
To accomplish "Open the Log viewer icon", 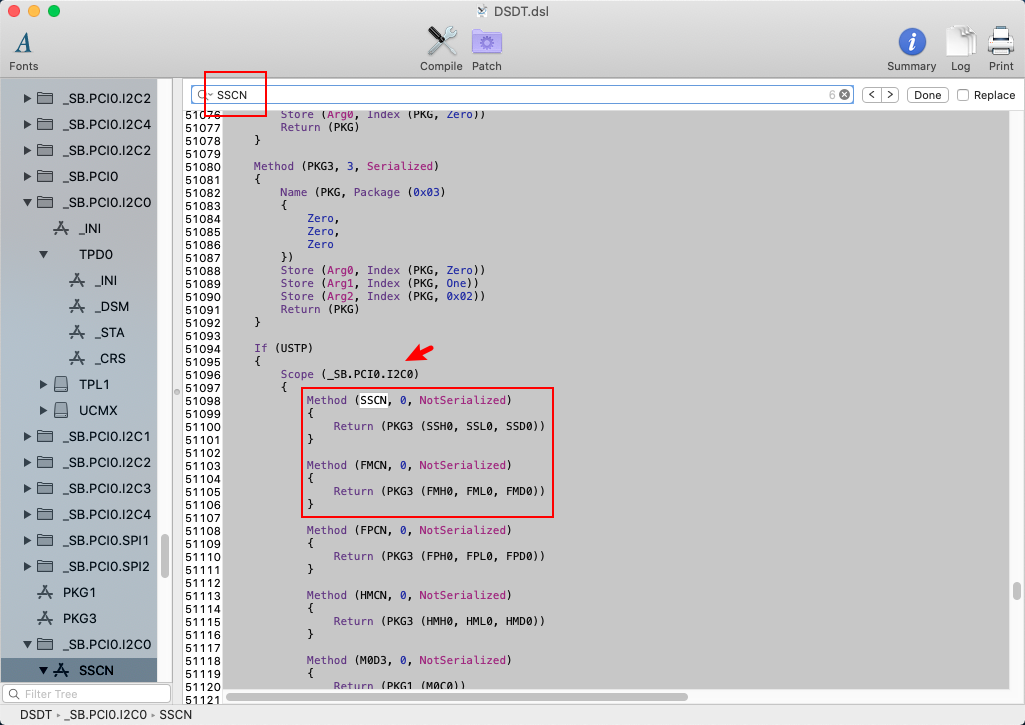I will tap(960, 42).
